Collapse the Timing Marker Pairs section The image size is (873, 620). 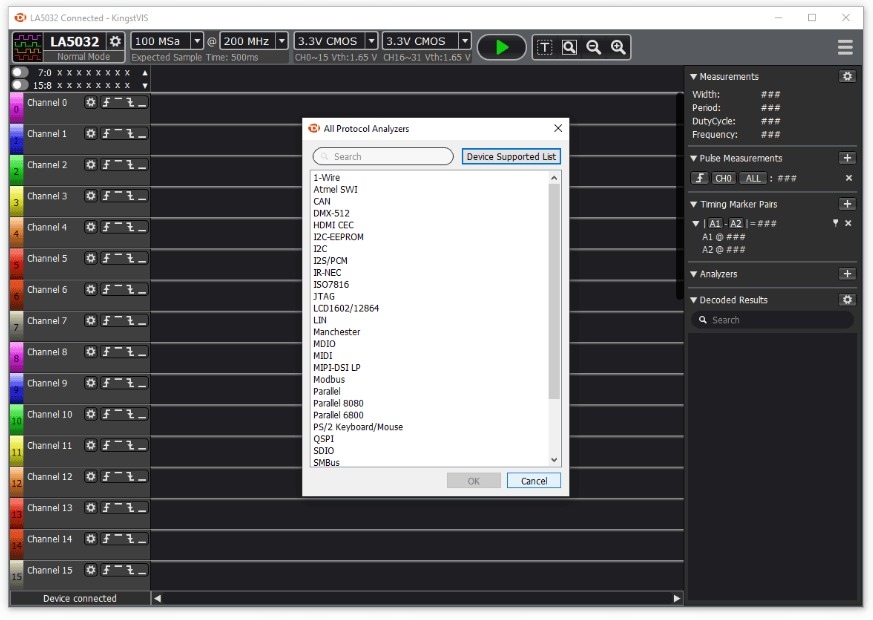(x=693, y=205)
